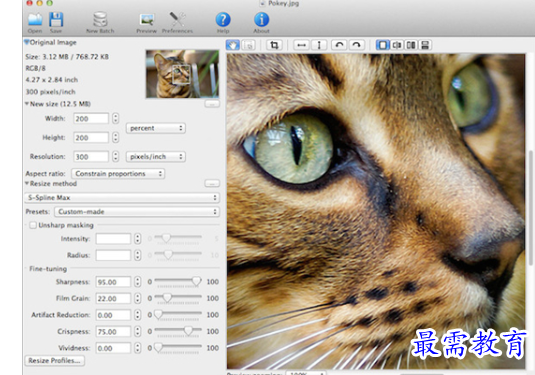Select the crop tool

click(274, 45)
